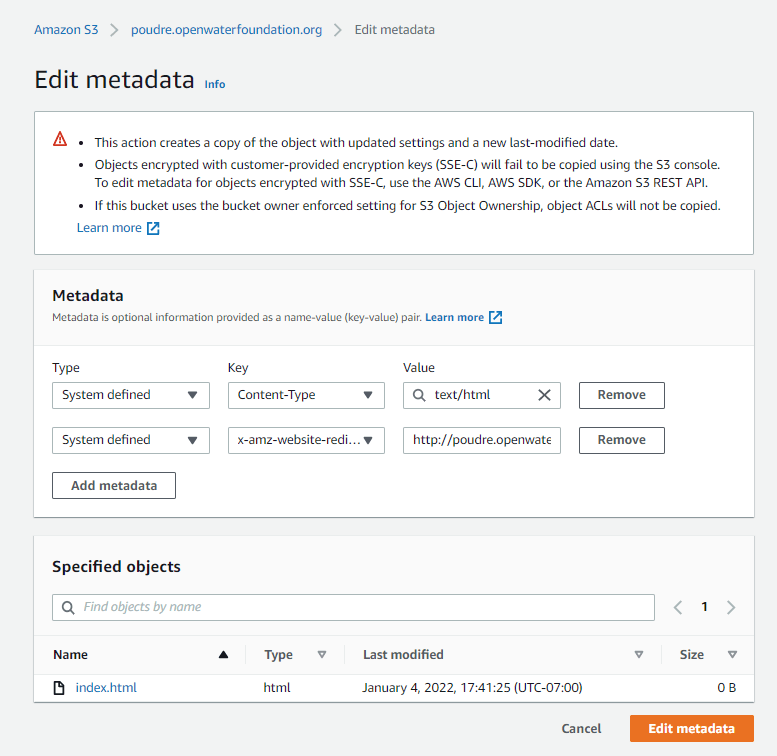777x756 pixels.
Task: Click Find objects by name search box
Action: click(353, 607)
